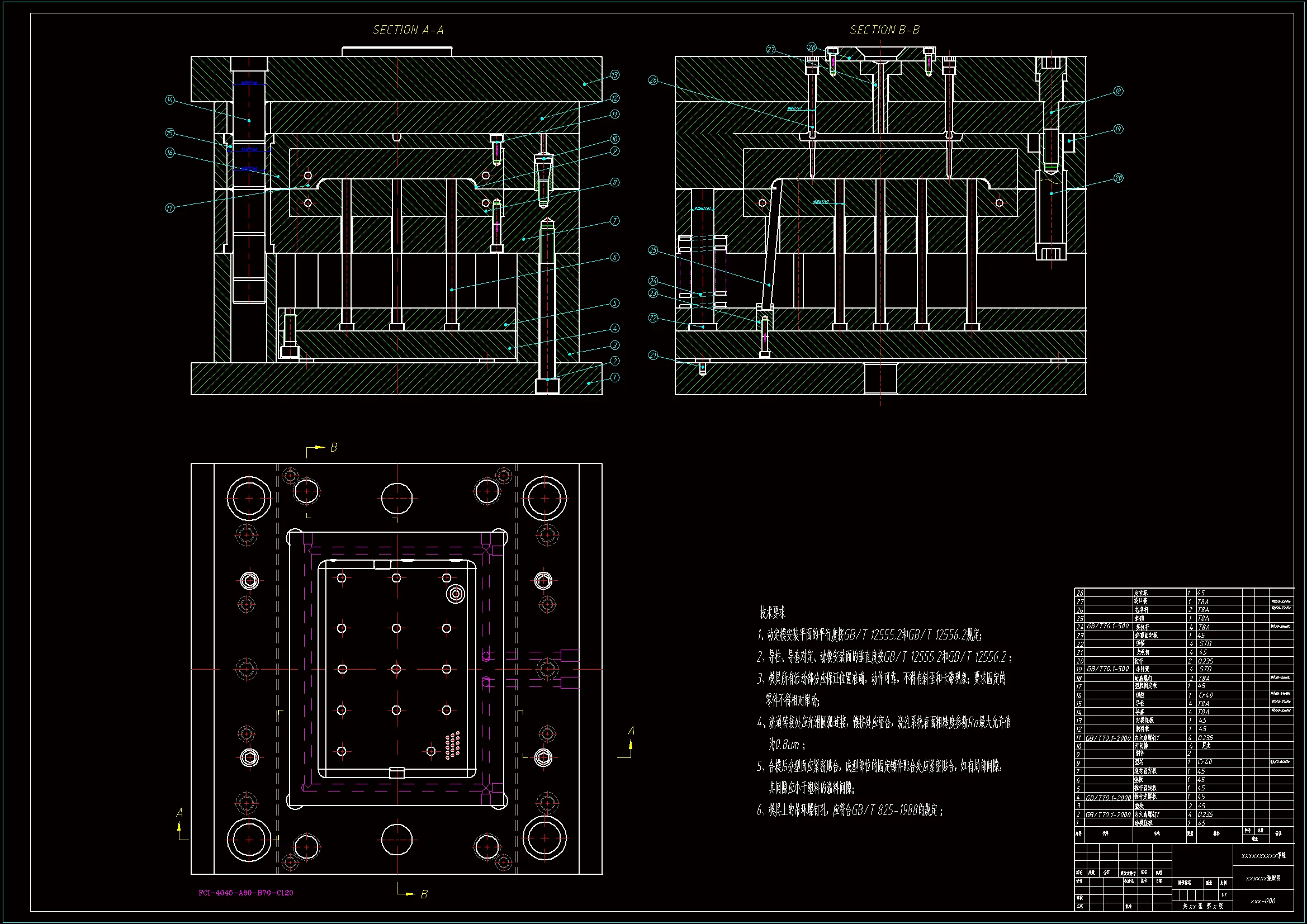
Task: Click the bottom B section marker
Action: [x=424, y=894]
